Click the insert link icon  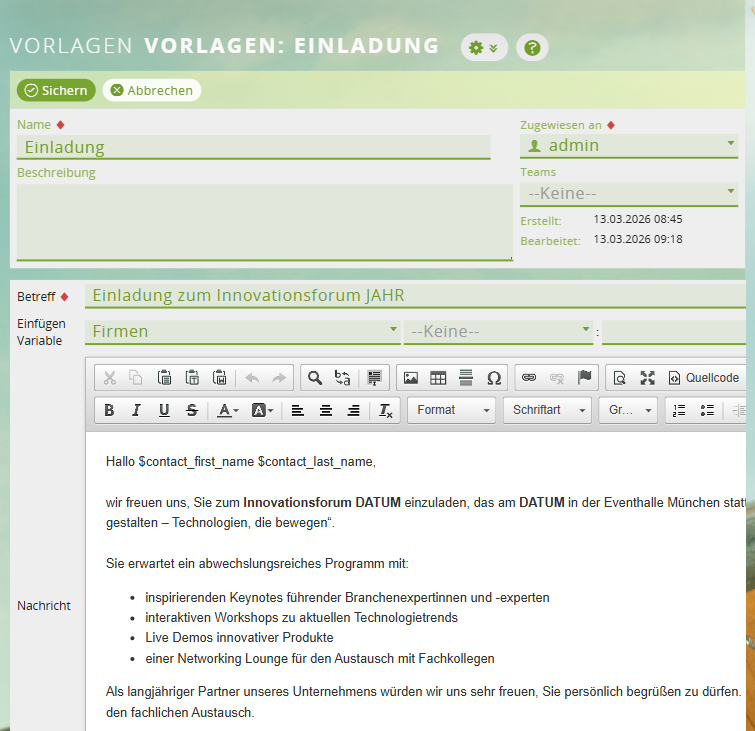pos(529,378)
